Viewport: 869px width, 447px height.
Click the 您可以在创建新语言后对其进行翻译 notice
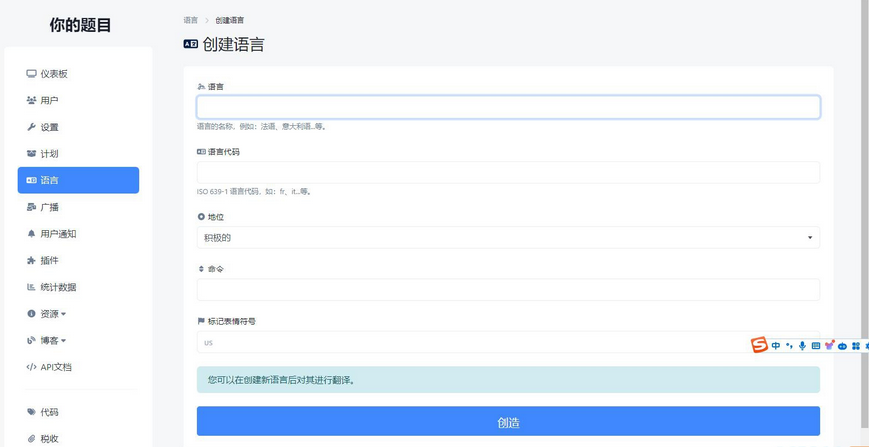[508, 380]
